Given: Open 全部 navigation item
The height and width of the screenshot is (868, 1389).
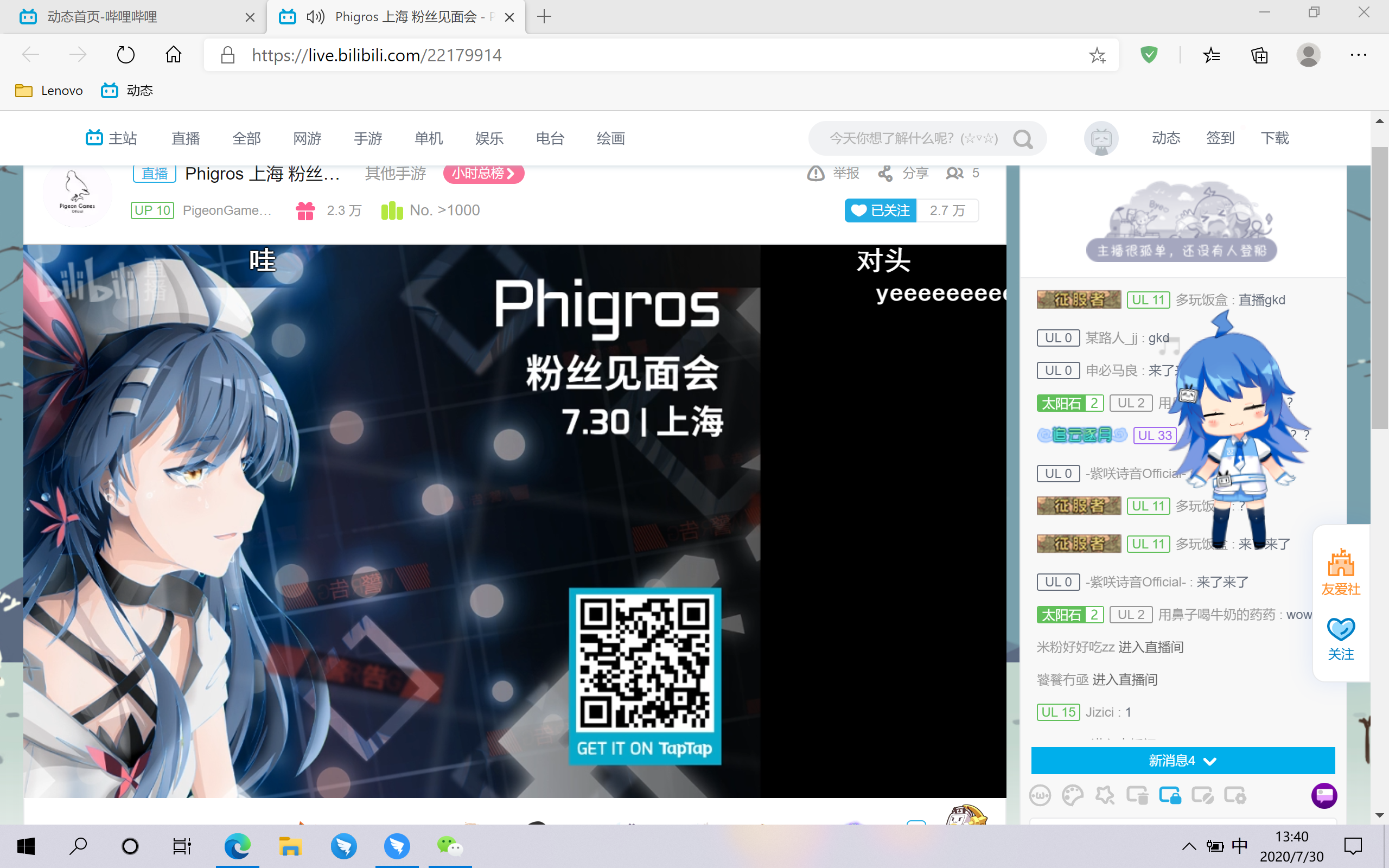Looking at the screenshot, I should coord(247,138).
